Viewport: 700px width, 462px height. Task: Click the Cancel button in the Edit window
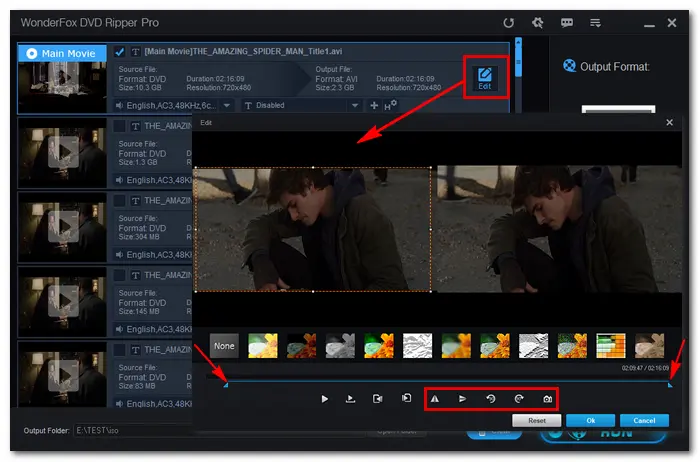(644, 420)
